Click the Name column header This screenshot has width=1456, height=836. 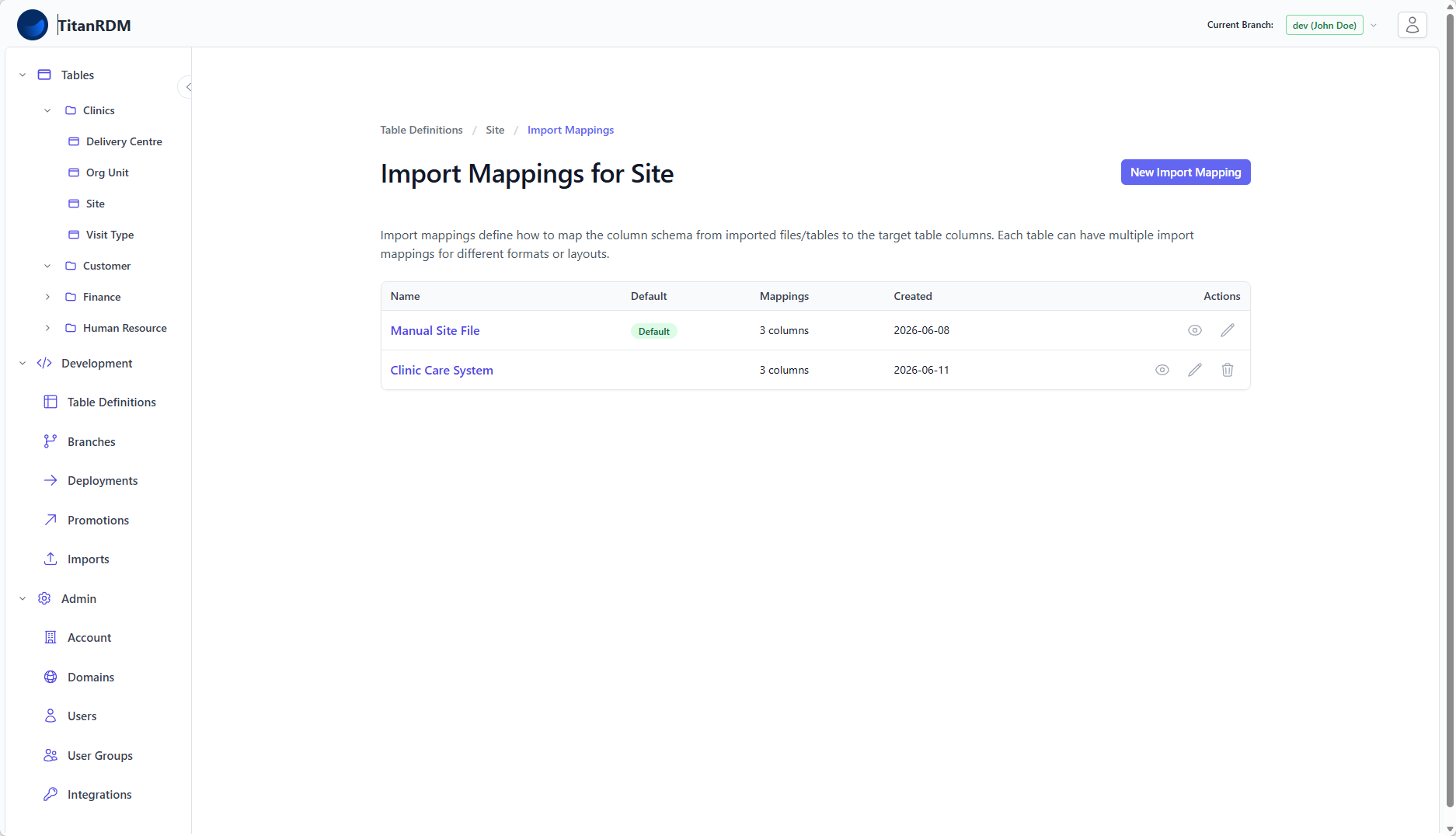pyautogui.click(x=405, y=296)
